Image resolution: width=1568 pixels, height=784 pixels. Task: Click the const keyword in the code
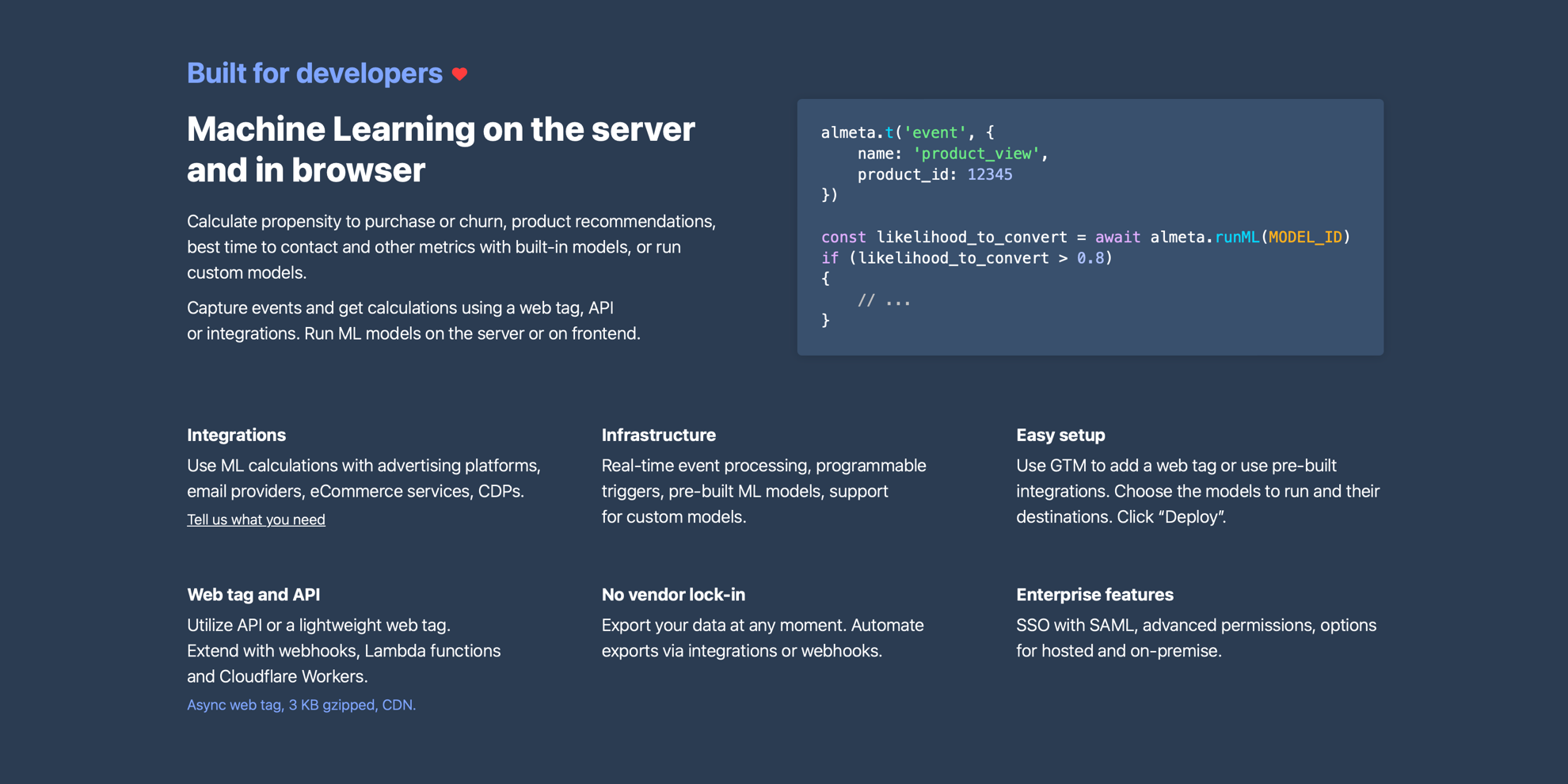tap(843, 237)
